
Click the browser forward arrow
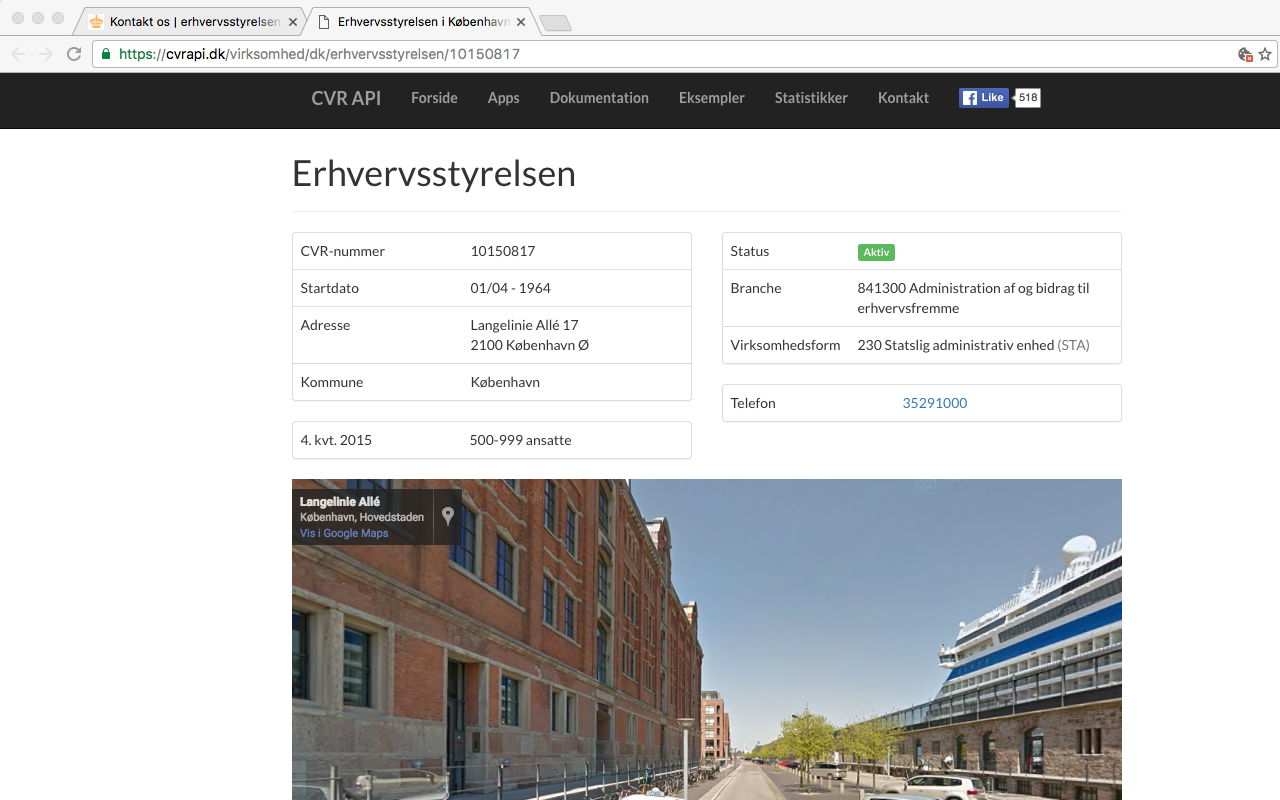[46, 54]
